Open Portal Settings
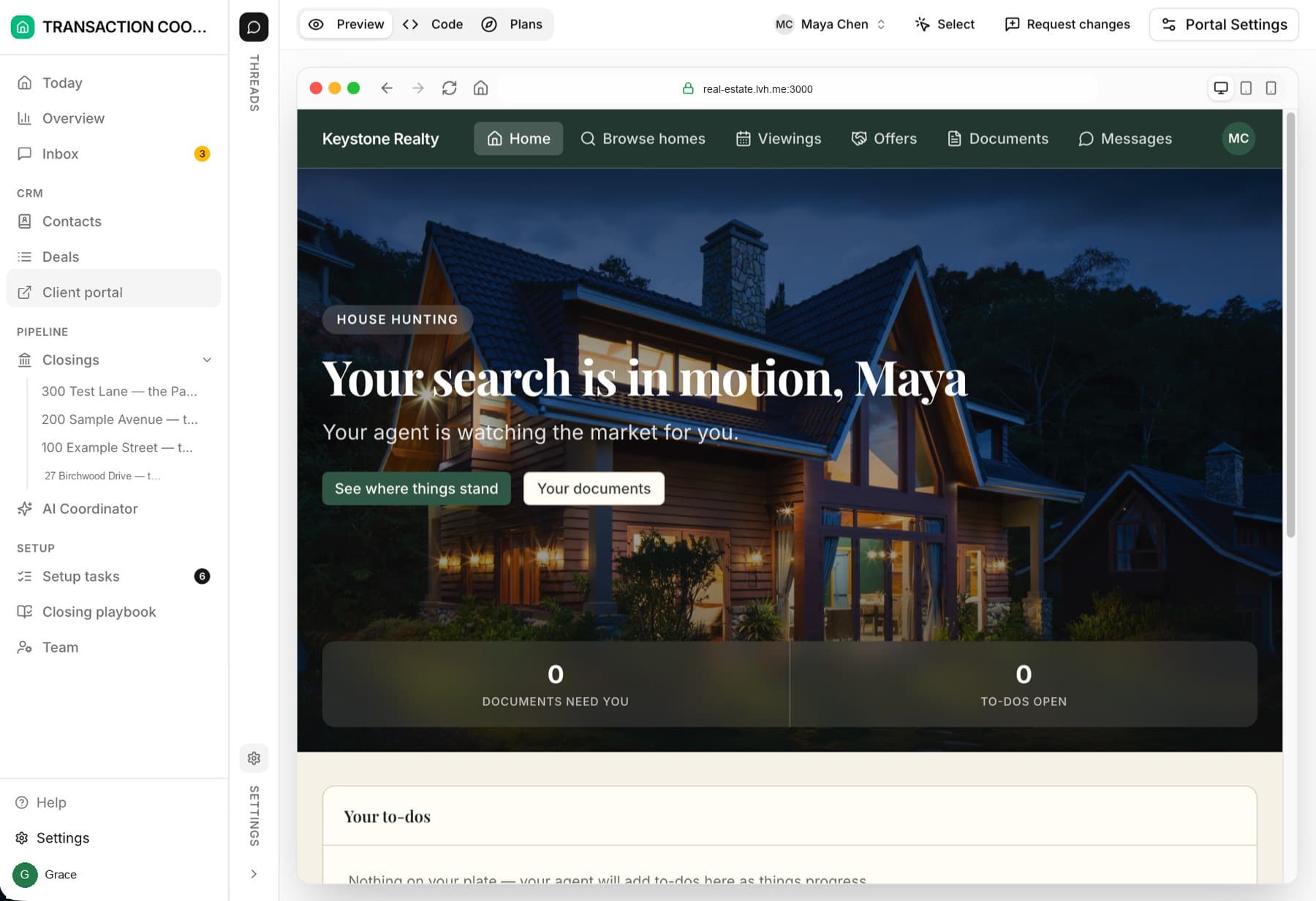1316x901 pixels. [1224, 24]
